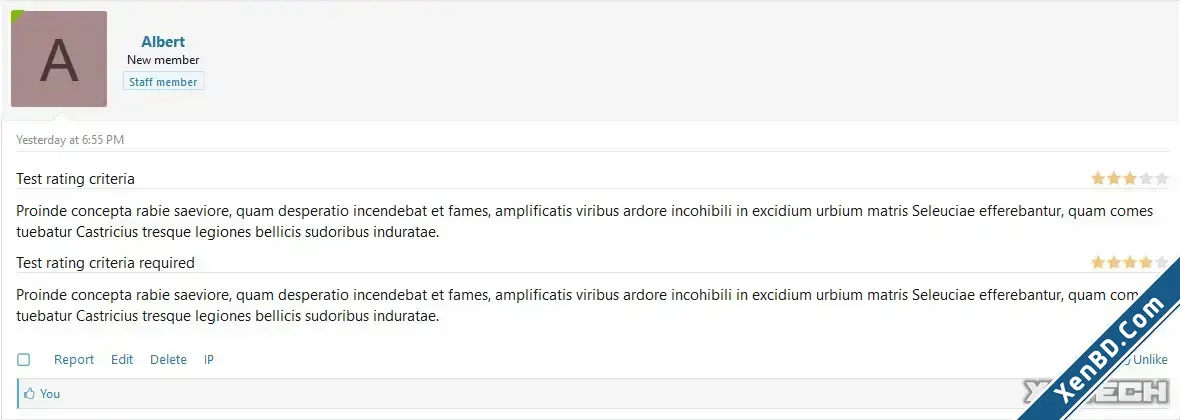Open the "Yesterday at 6:55 PM" permalink
The height and width of the screenshot is (420, 1180).
[x=70, y=139]
